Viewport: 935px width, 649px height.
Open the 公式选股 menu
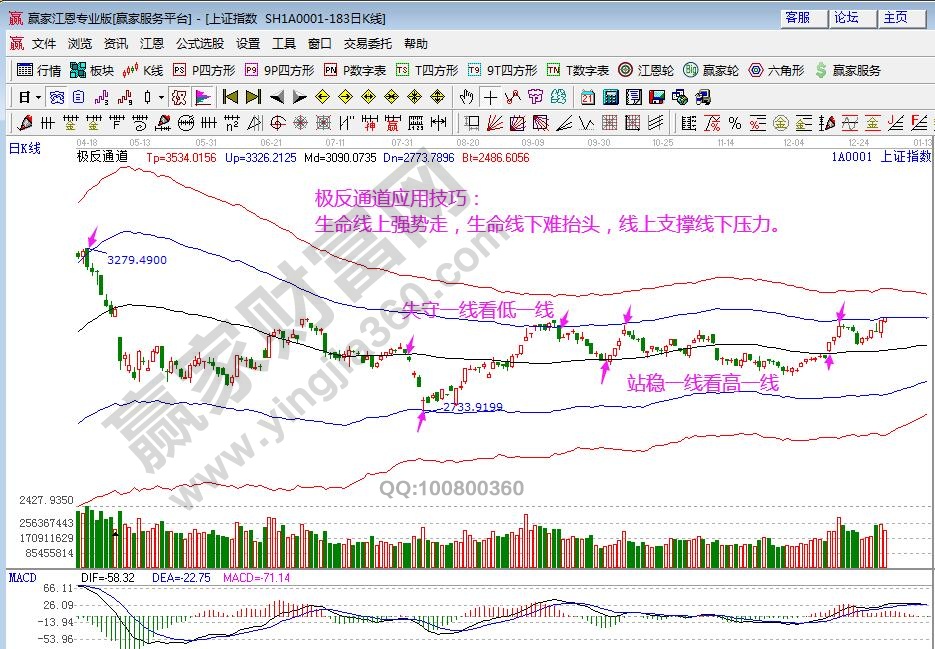pos(200,44)
